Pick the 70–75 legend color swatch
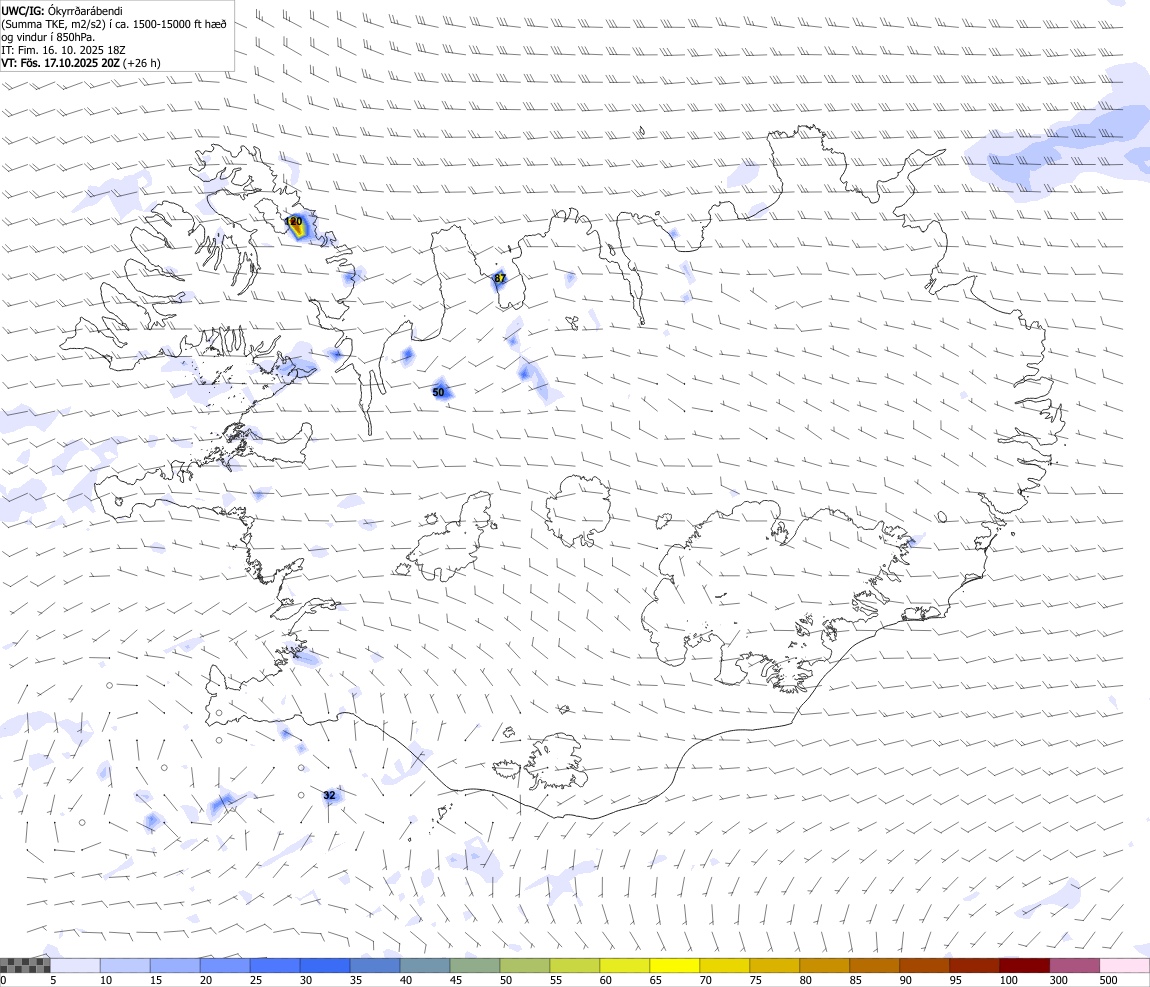This screenshot has width=1150, height=987. click(x=725, y=965)
